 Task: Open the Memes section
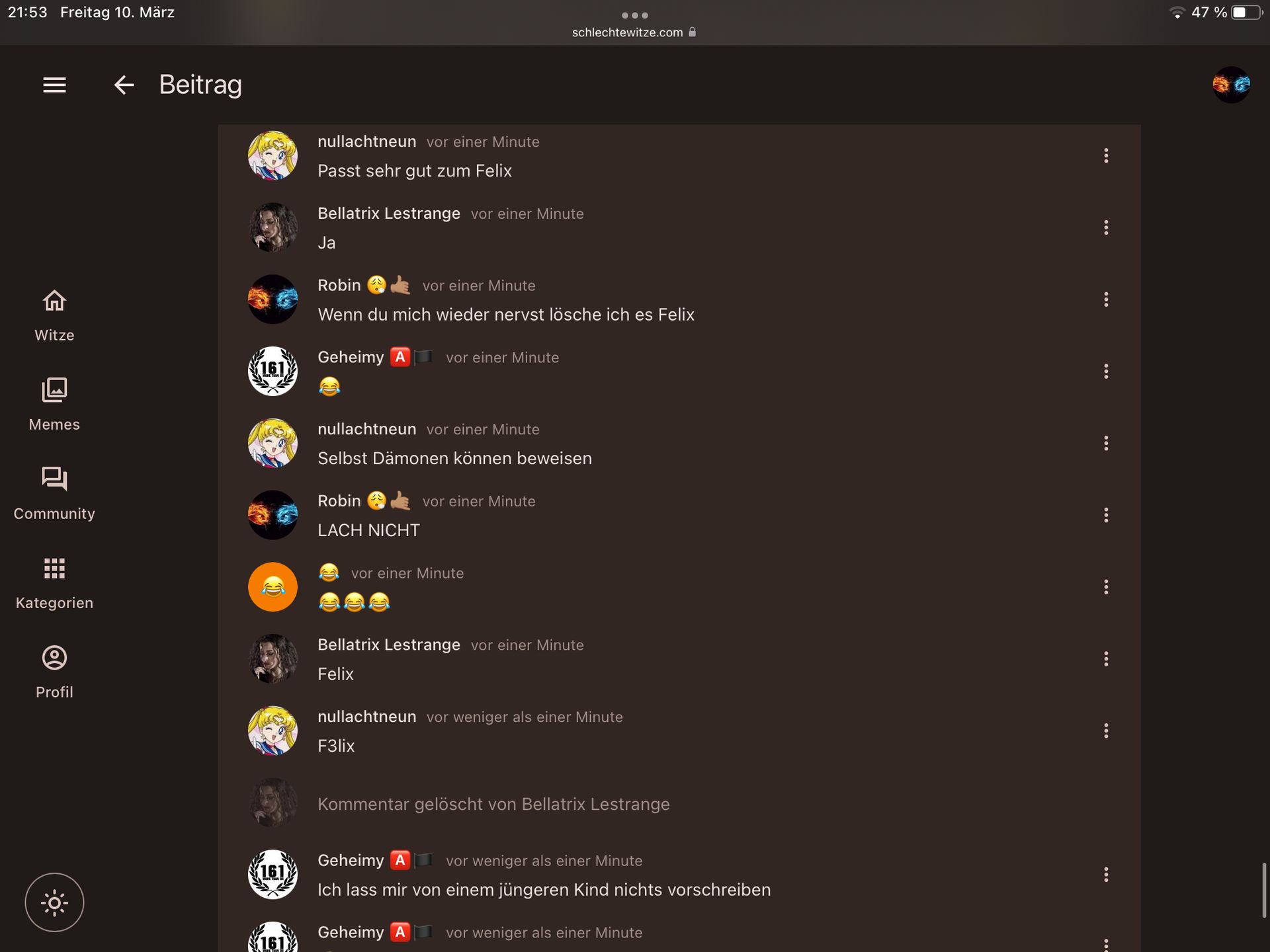54,405
